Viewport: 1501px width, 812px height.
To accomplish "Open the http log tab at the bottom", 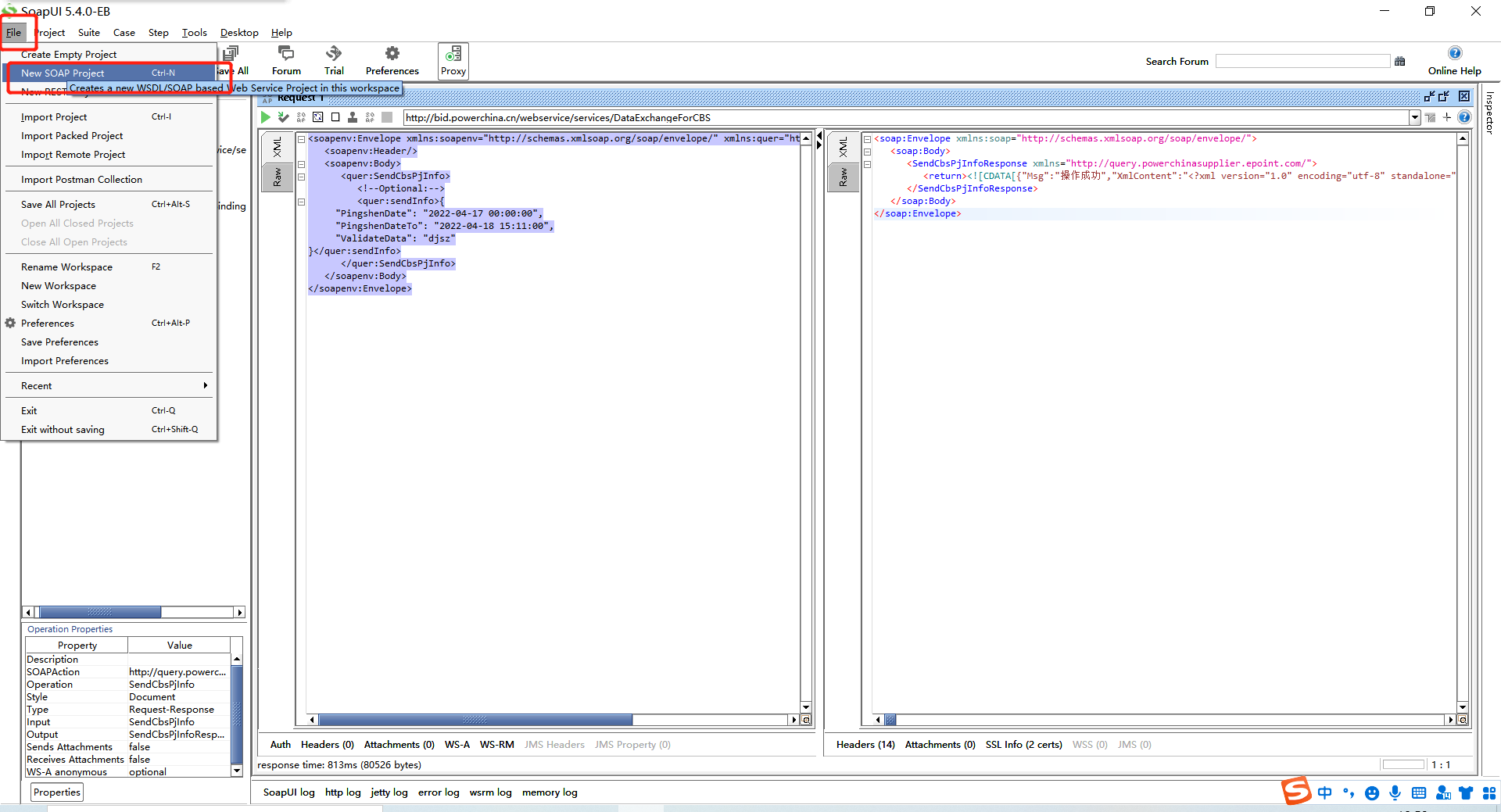I will (342, 792).
